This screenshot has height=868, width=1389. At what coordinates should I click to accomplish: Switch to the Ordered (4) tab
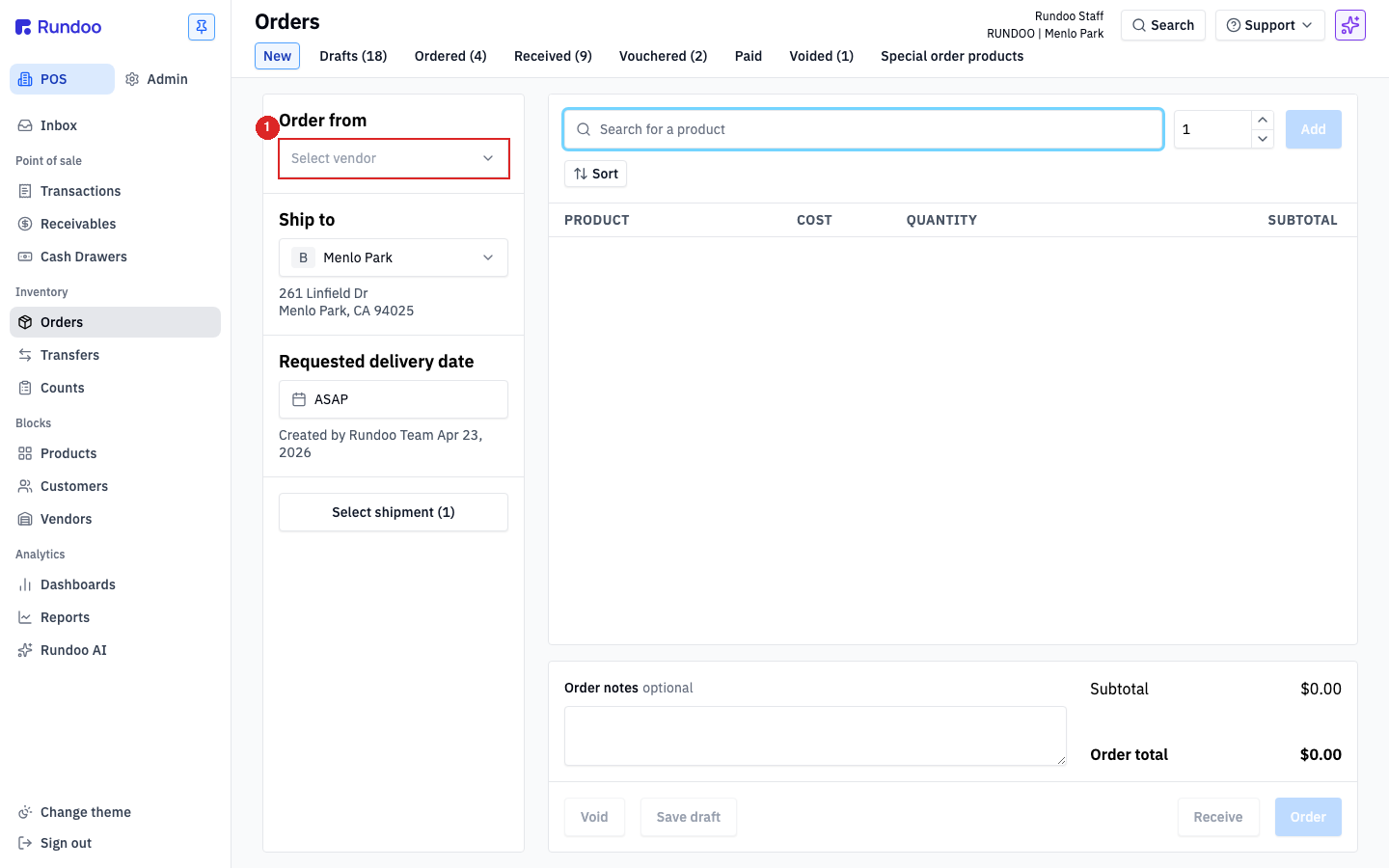(x=450, y=56)
